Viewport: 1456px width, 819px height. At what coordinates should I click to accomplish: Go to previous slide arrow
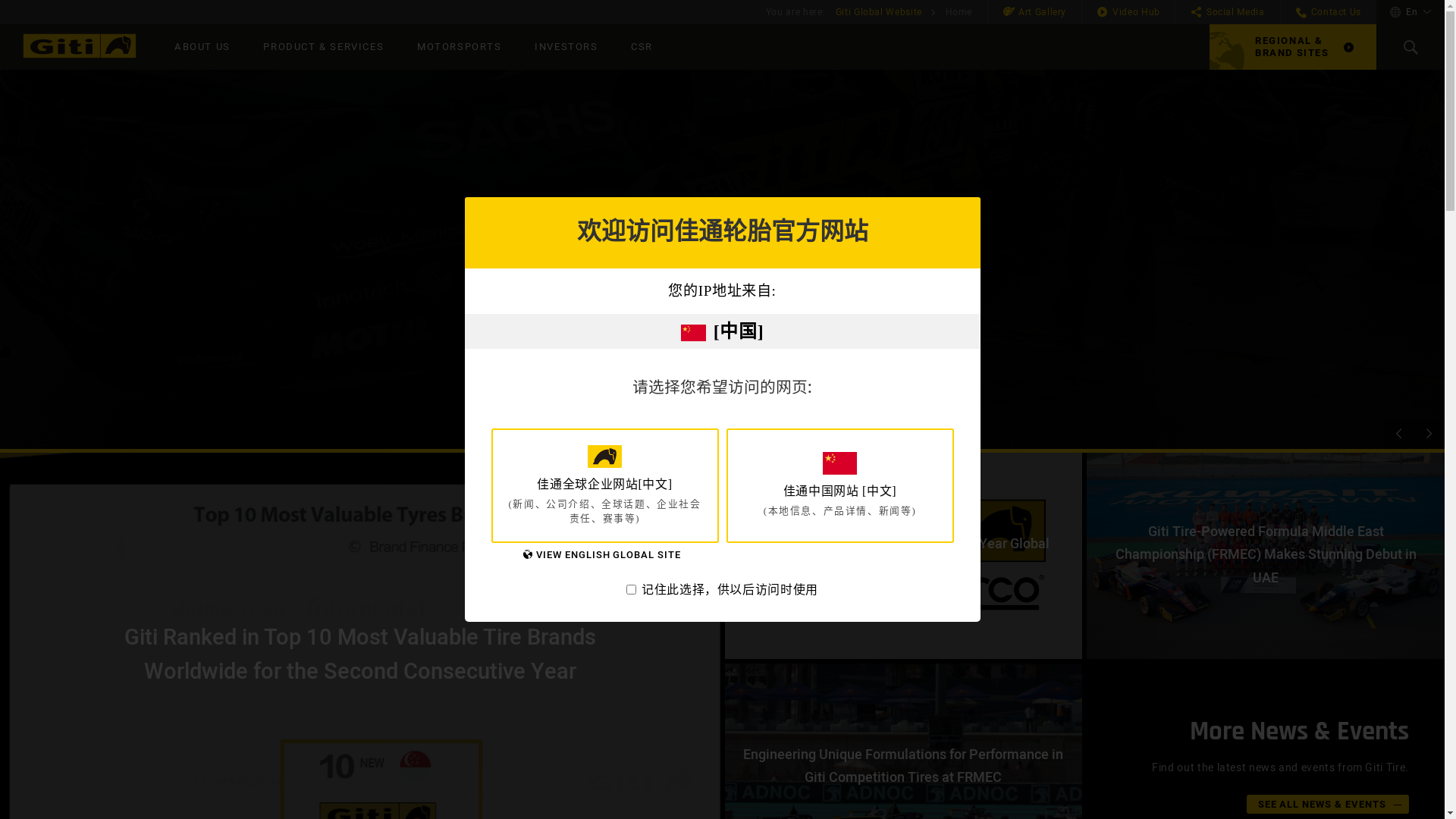(x=1399, y=434)
